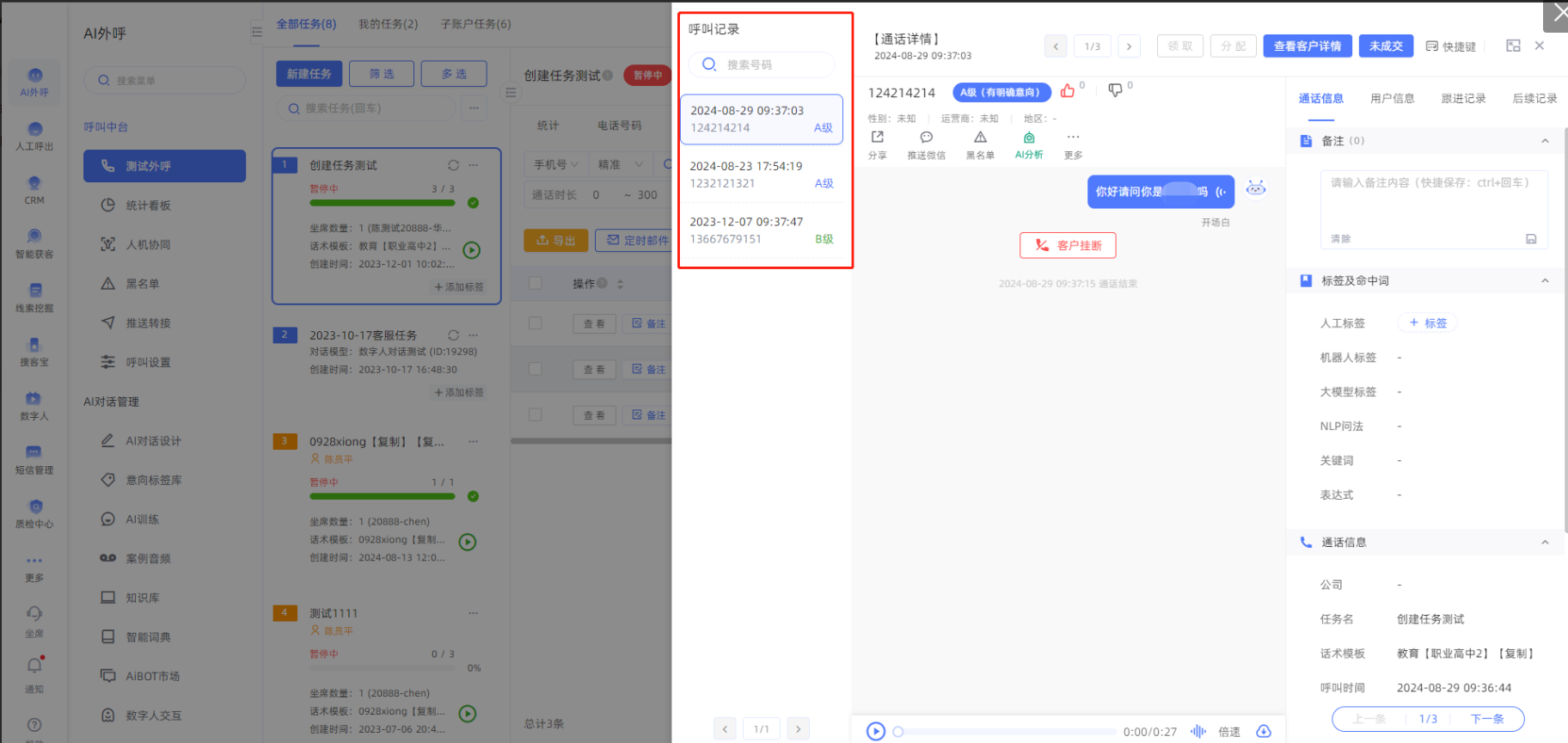Image resolution: width=1568 pixels, height=743 pixels.
Task: Add a manual tag with + 标签
Action: tap(1428, 323)
